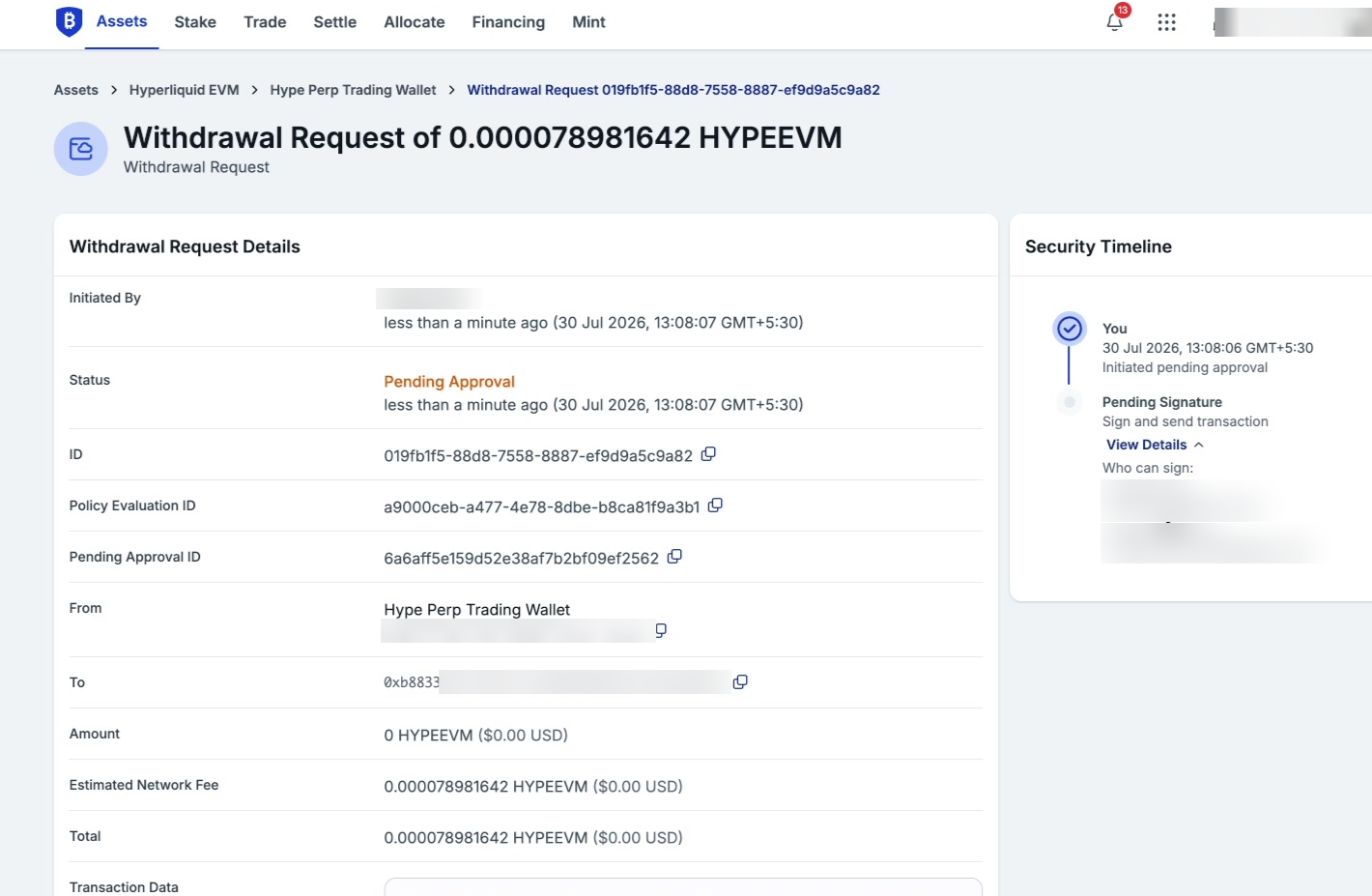Open the Assets tab
Image resolution: width=1372 pixels, height=896 pixels.
point(122,21)
